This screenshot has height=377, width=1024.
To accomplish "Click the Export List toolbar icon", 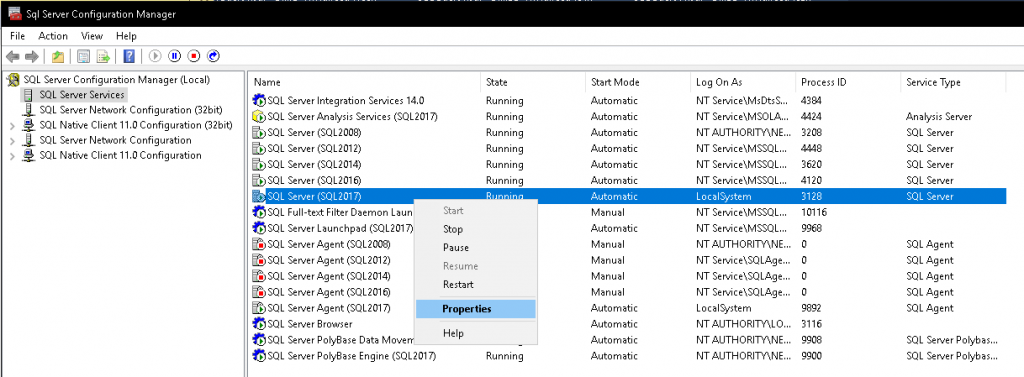I will [103, 57].
